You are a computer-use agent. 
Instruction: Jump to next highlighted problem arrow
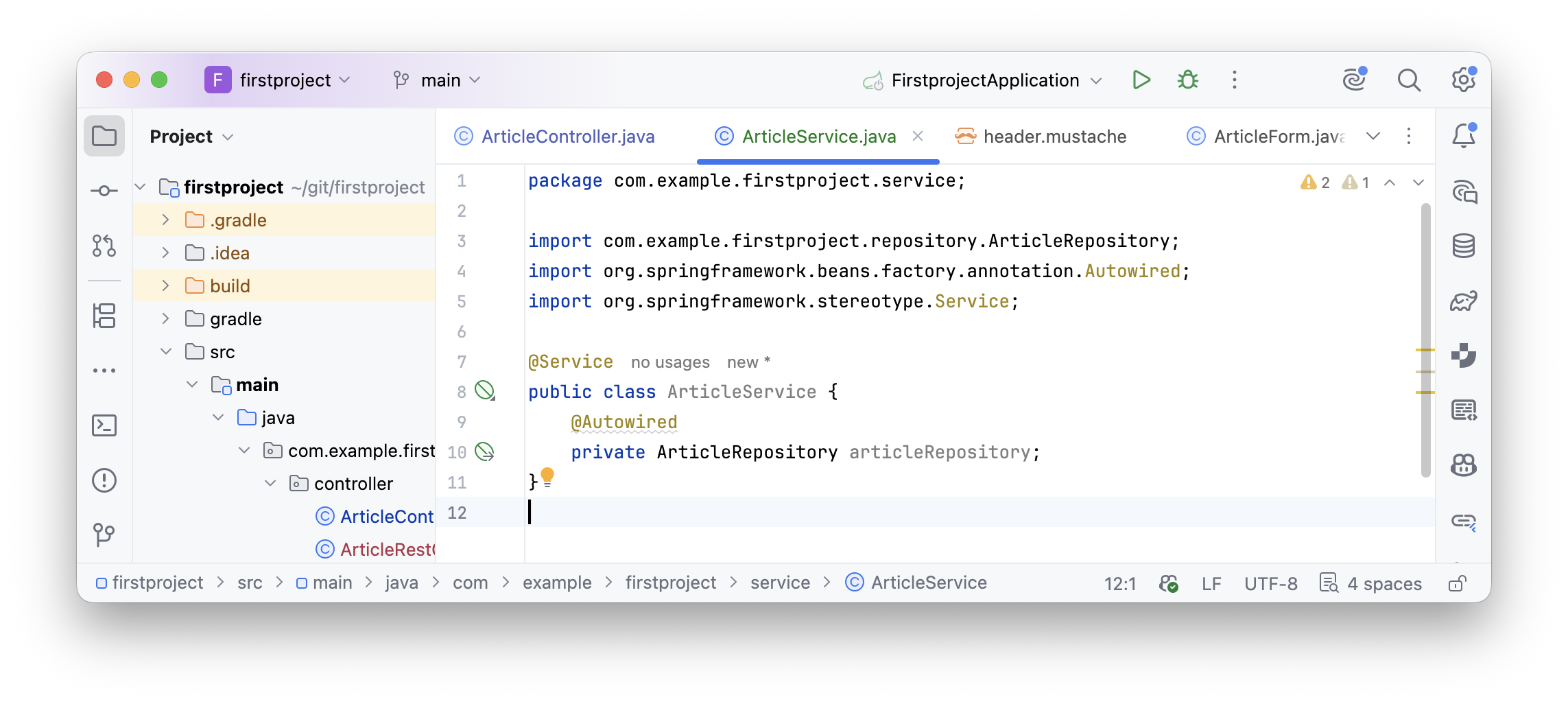[x=1418, y=183]
